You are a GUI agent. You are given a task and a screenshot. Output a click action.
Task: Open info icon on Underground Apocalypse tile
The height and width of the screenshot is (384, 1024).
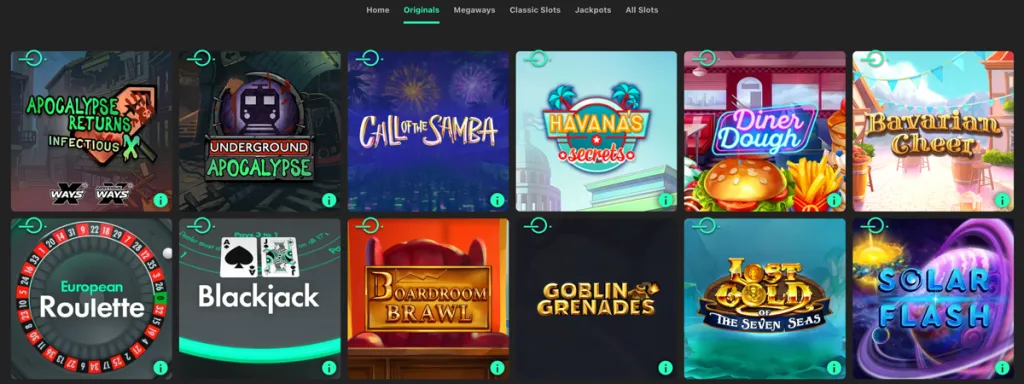(x=329, y=200)
